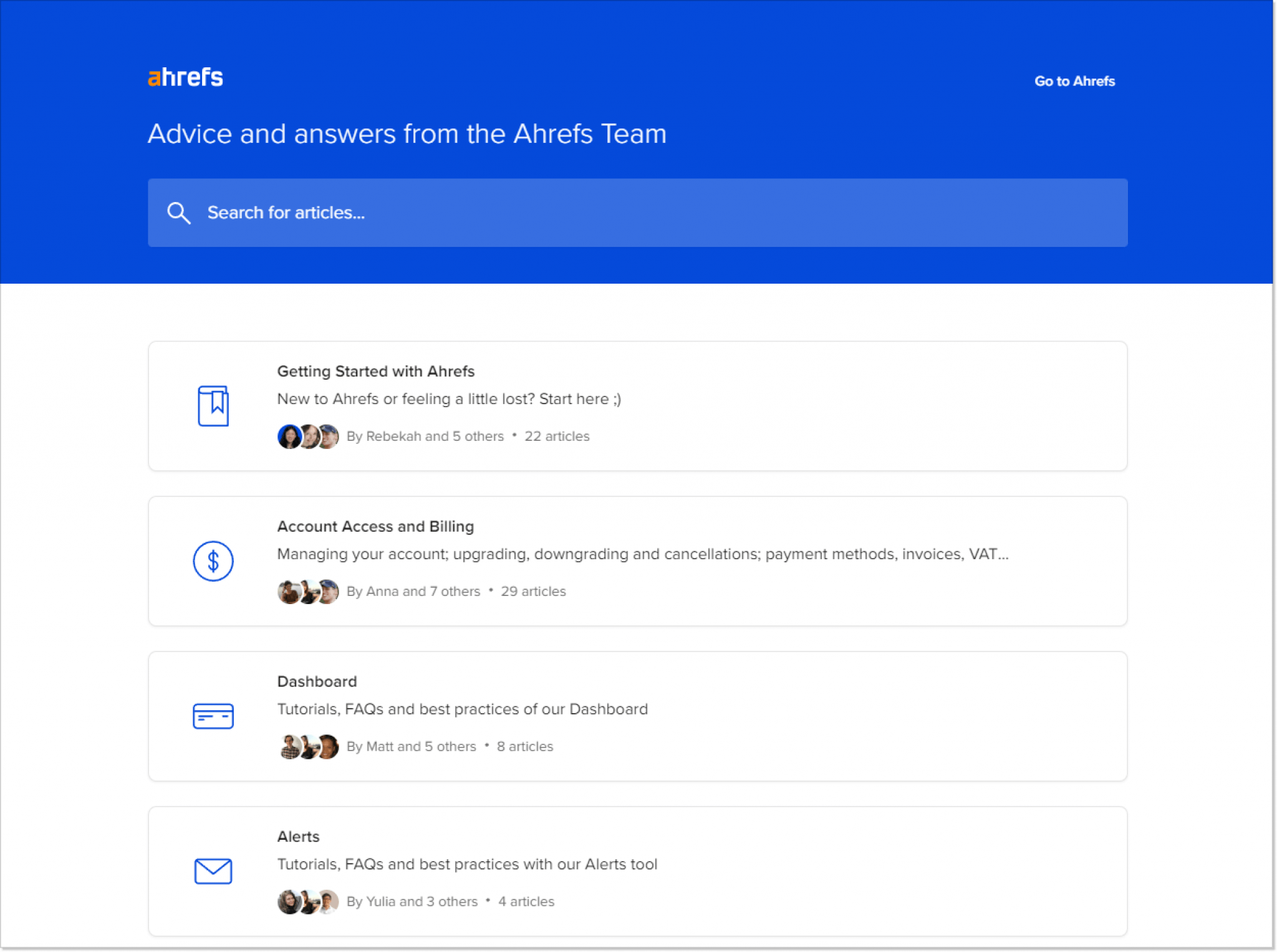Click the 4 articles count under Alerts
The image size is (1277, 952).
[x=526, y=902]
